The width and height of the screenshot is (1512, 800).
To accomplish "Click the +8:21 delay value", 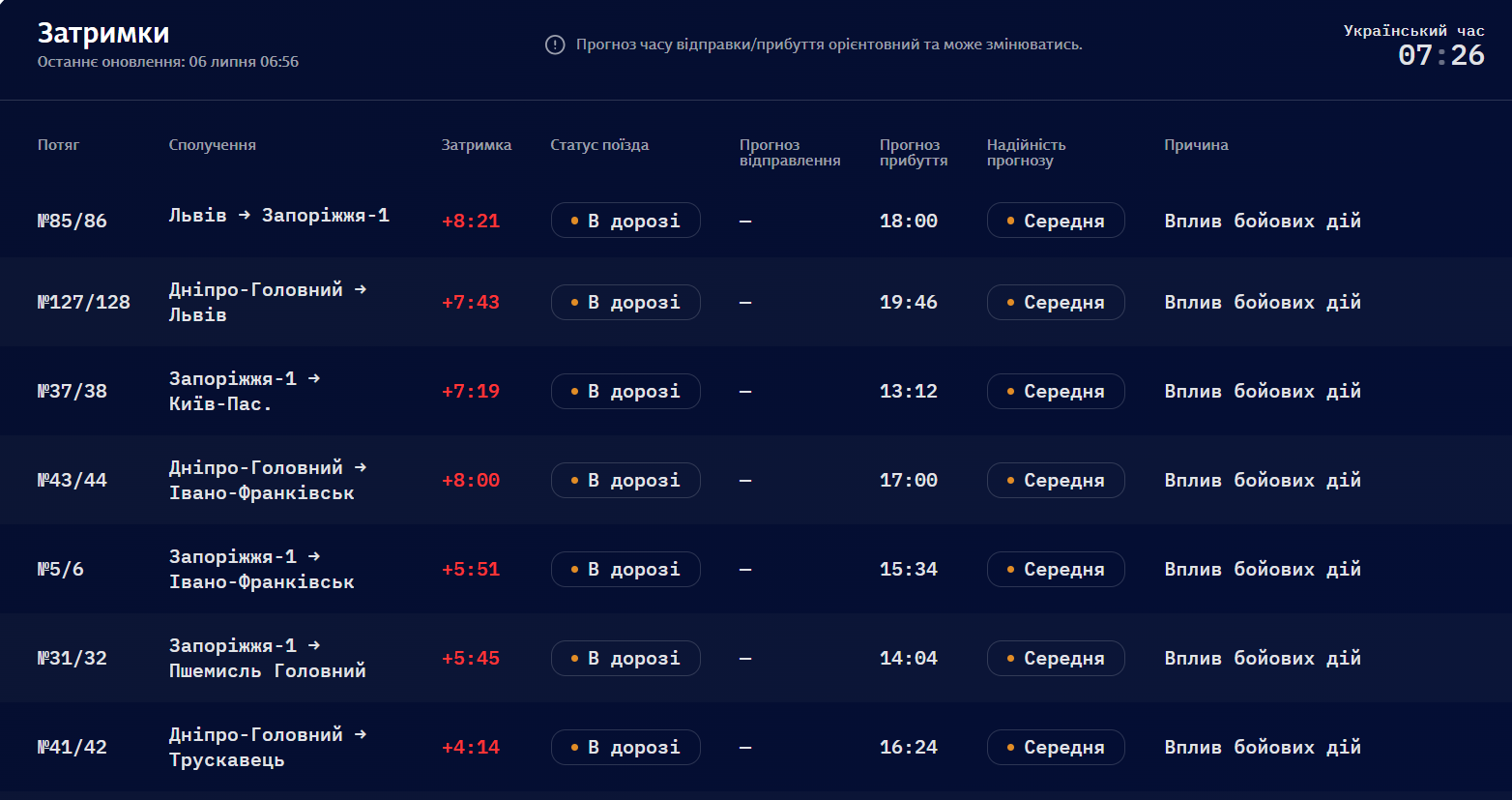I will click(x=471, y=221).
